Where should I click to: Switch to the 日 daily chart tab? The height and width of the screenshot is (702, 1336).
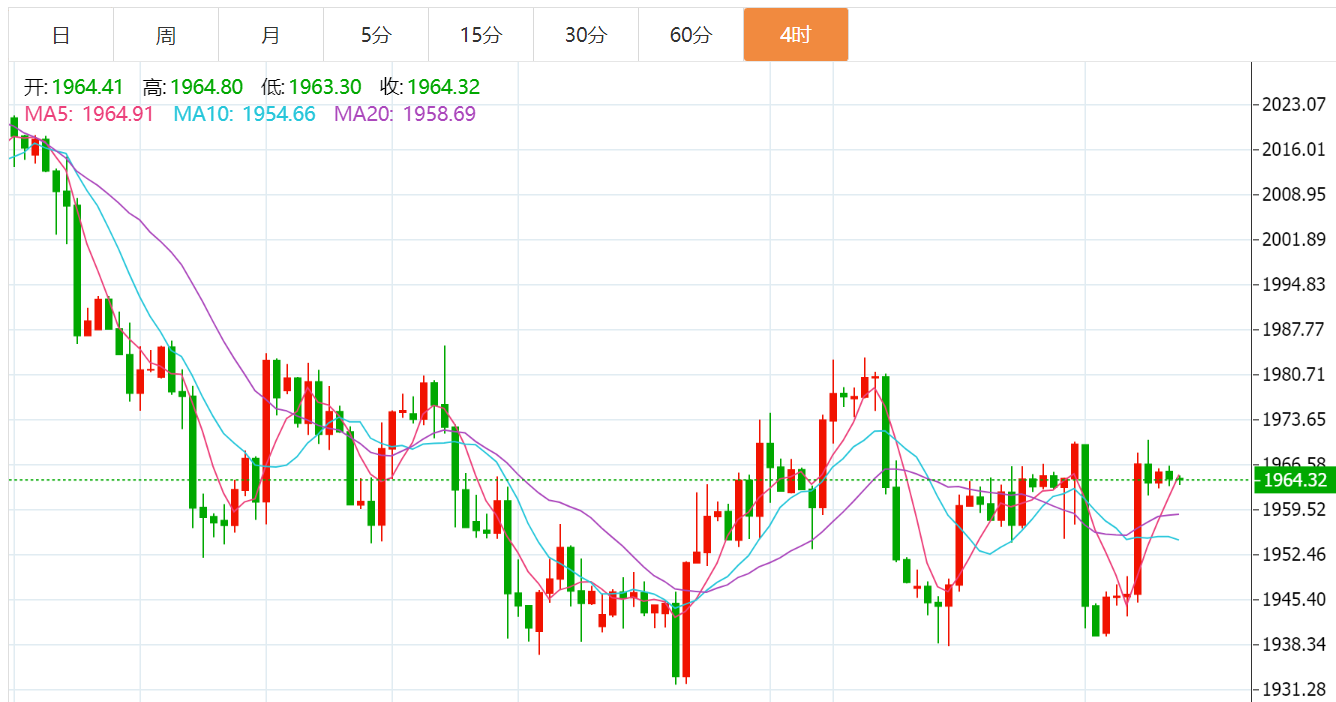[61, 35]
